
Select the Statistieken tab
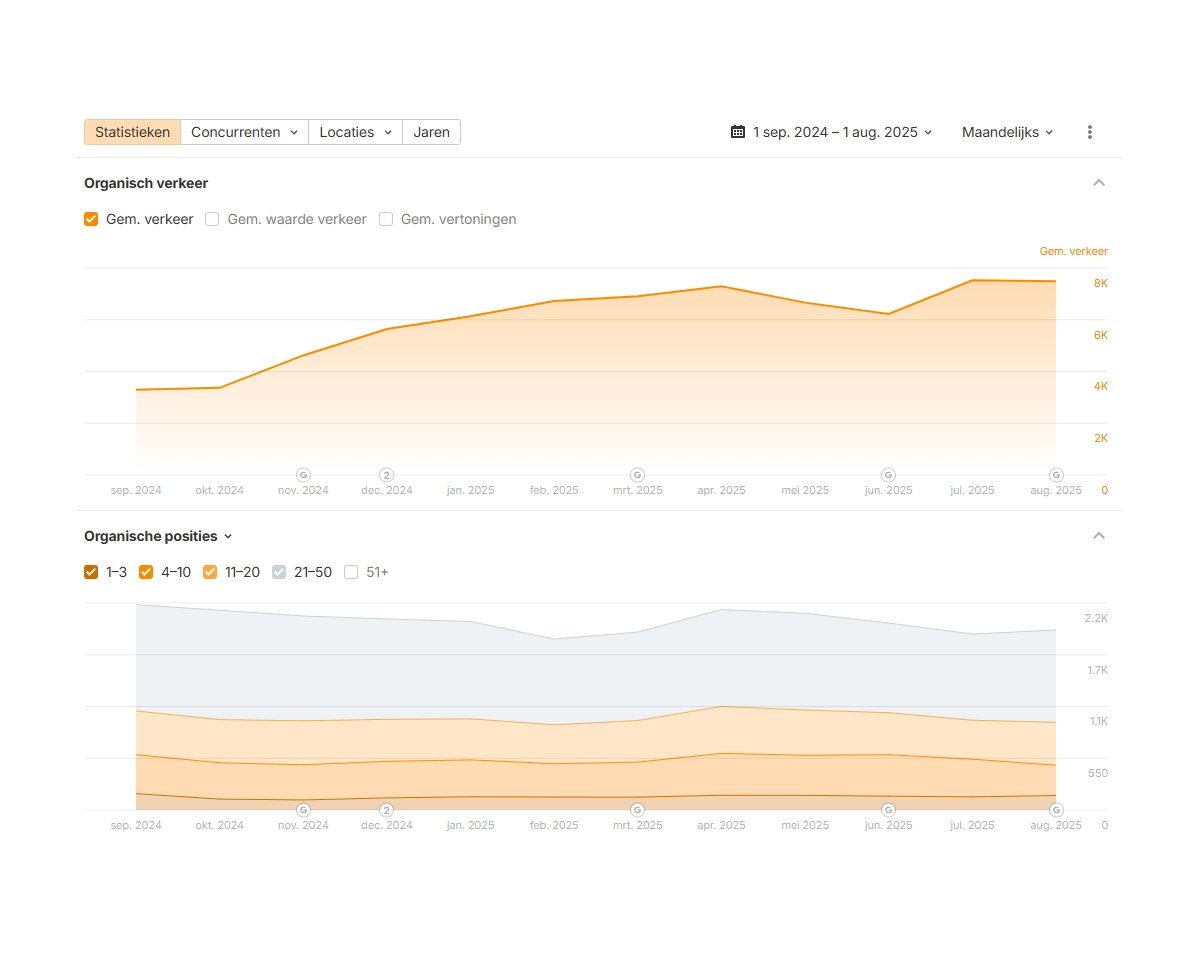tap(132, 132)
